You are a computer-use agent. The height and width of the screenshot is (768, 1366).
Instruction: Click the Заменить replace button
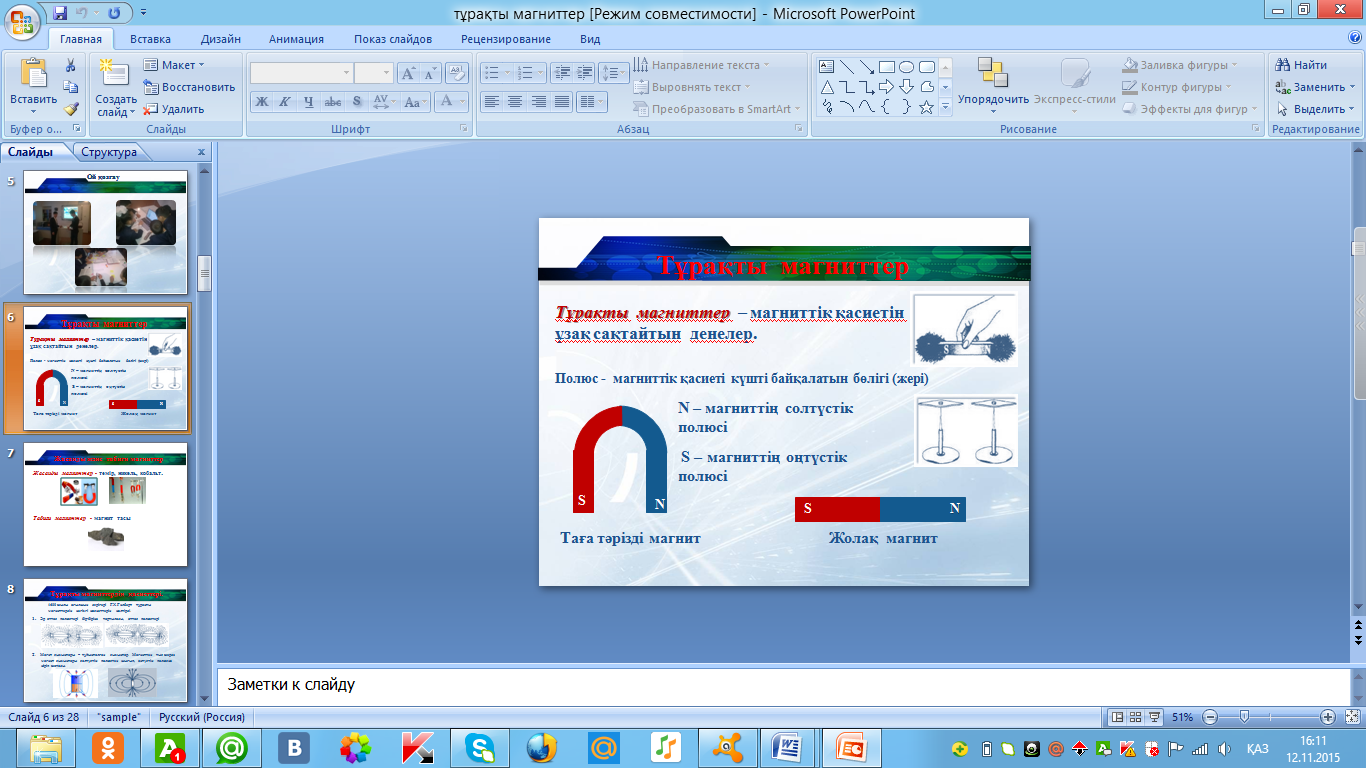(x=1315, y=87)
